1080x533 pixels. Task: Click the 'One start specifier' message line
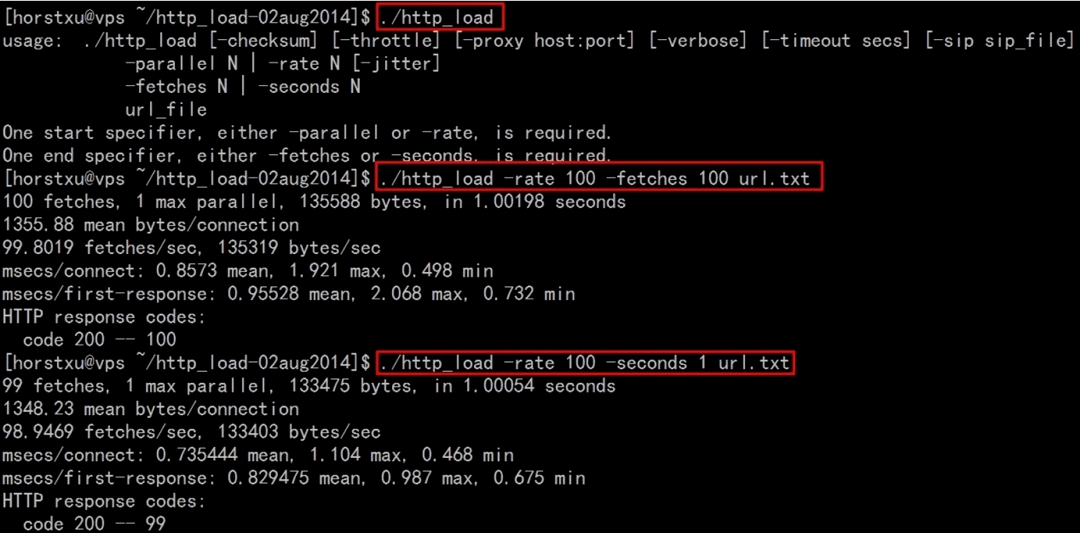307,133
